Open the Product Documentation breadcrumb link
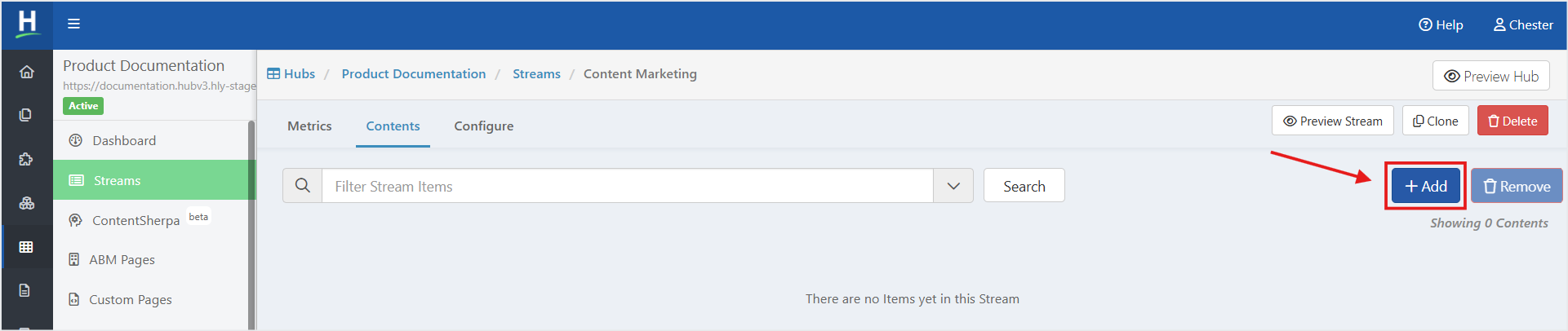The height and width of the screenshot is (331, 1568). point(414,73)
